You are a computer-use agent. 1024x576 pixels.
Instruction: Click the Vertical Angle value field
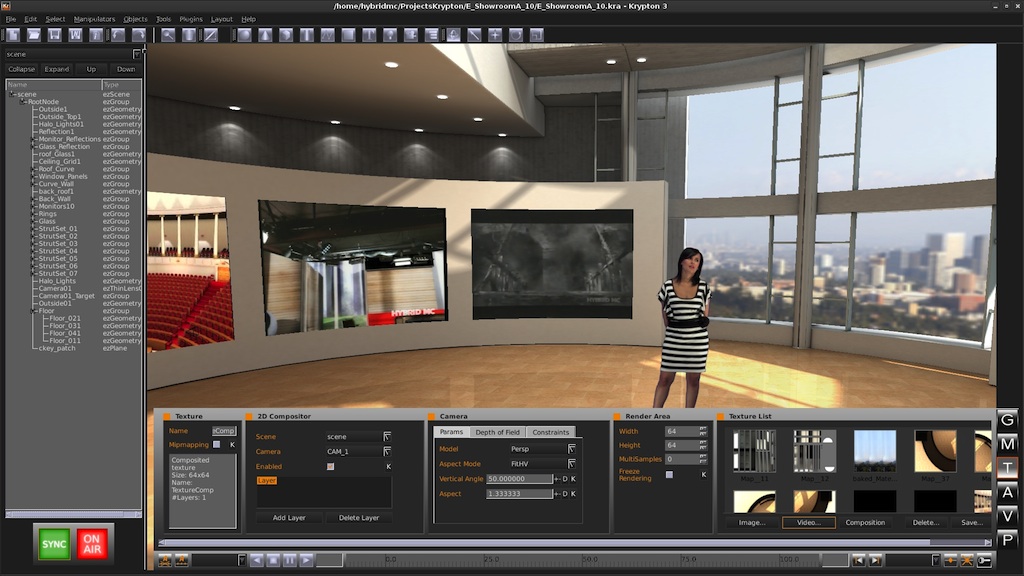click(x=520, y=479)
